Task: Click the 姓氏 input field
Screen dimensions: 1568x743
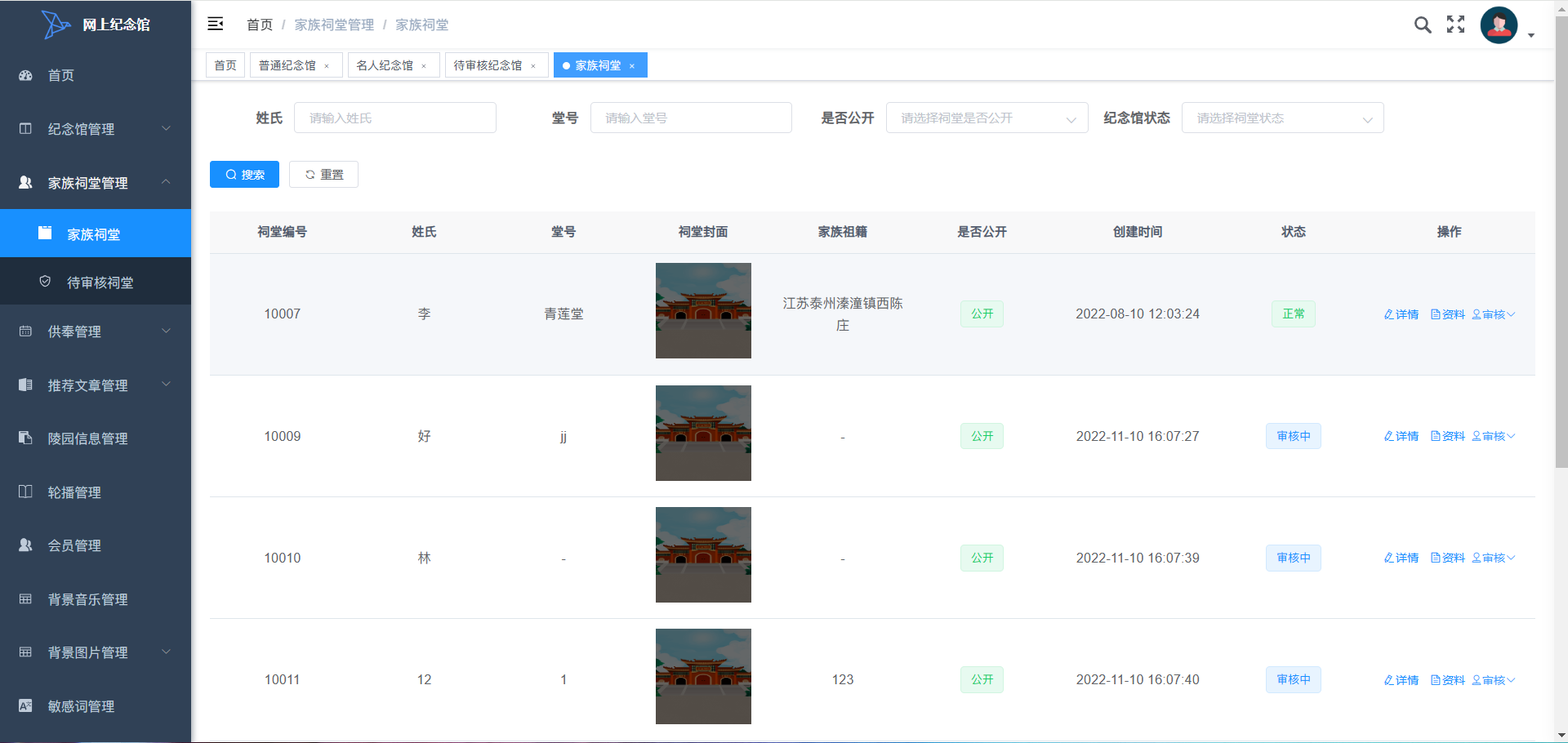Action: click(x=395, y=118)
